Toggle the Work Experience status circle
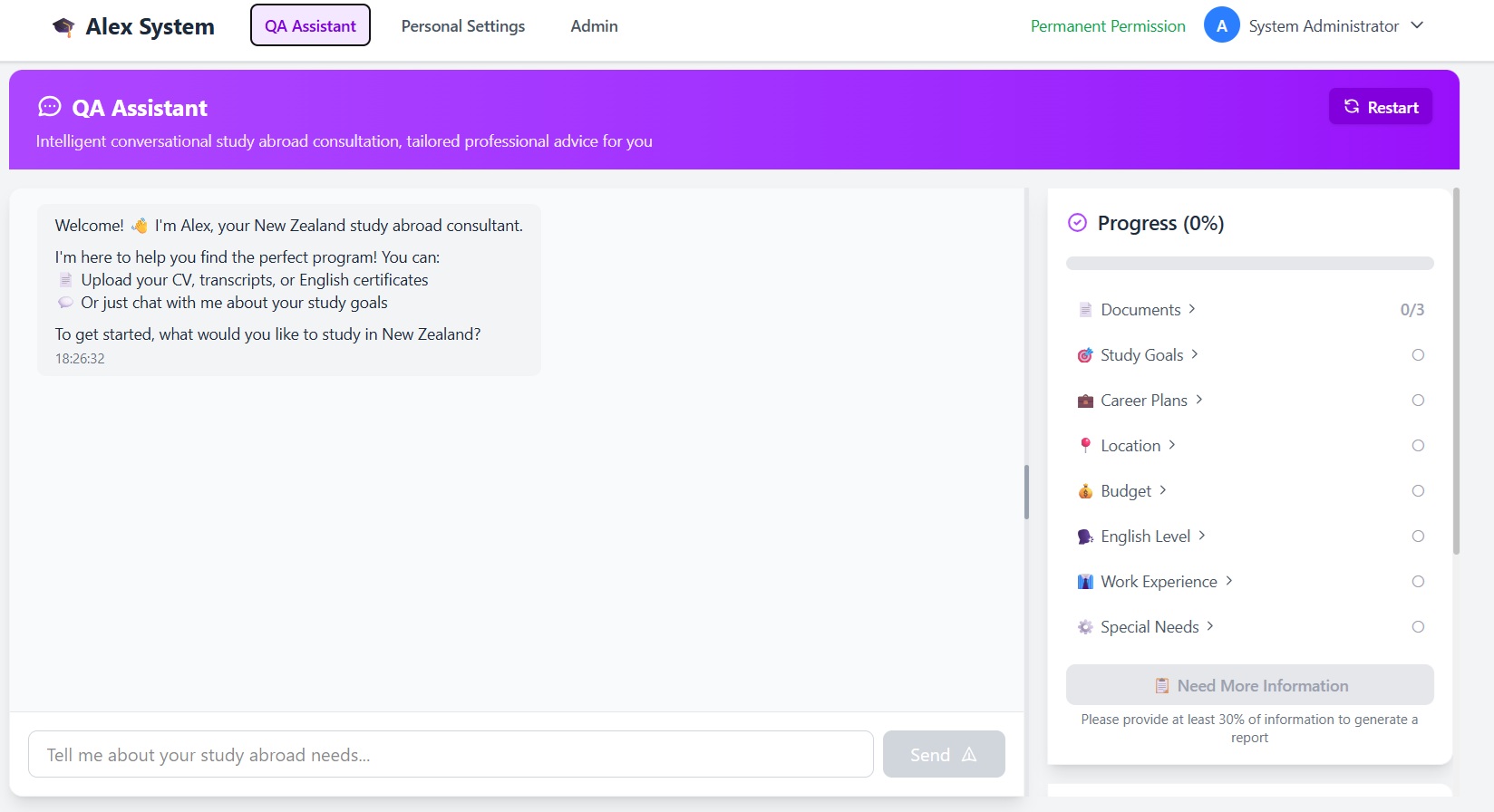Screen dimensions: 1494x812 [1418, 582]
